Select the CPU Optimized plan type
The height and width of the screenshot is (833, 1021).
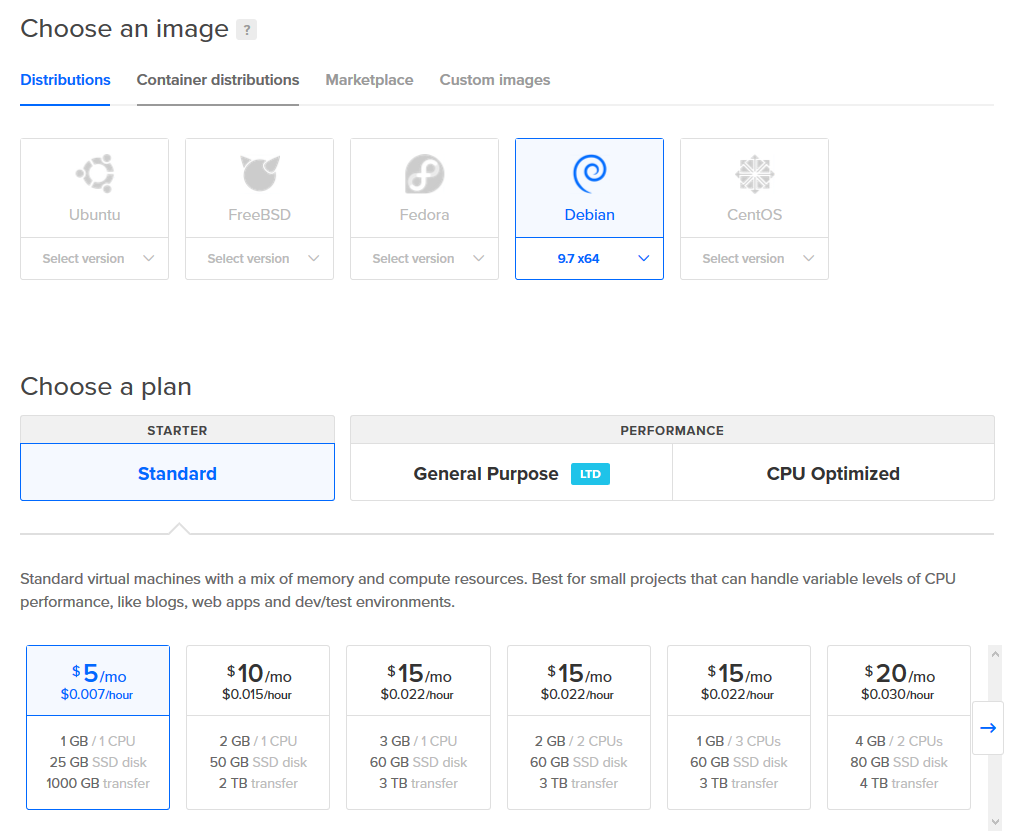click(x=833, y=474)
